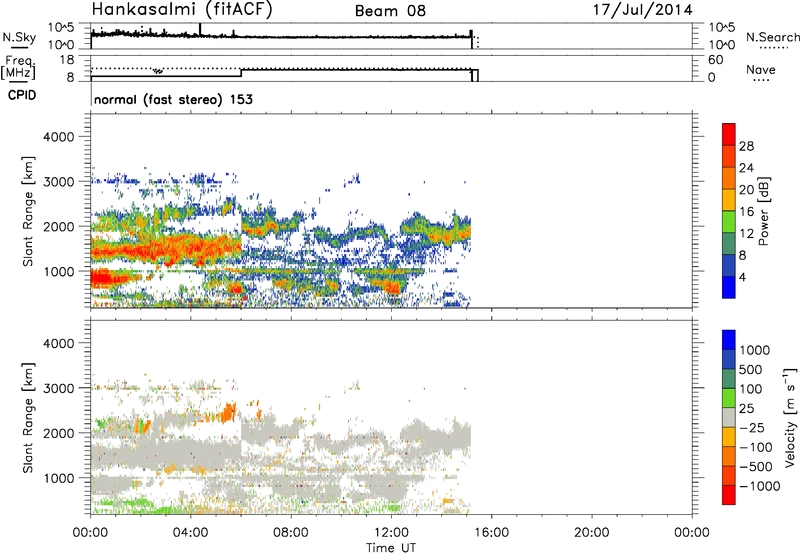Click 'Slant Range [km]' on the power panel
800x554 pixels.
point(28,211)
